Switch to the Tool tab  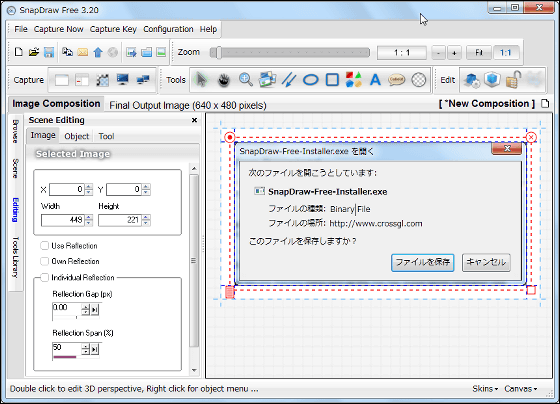coord(106,136)
